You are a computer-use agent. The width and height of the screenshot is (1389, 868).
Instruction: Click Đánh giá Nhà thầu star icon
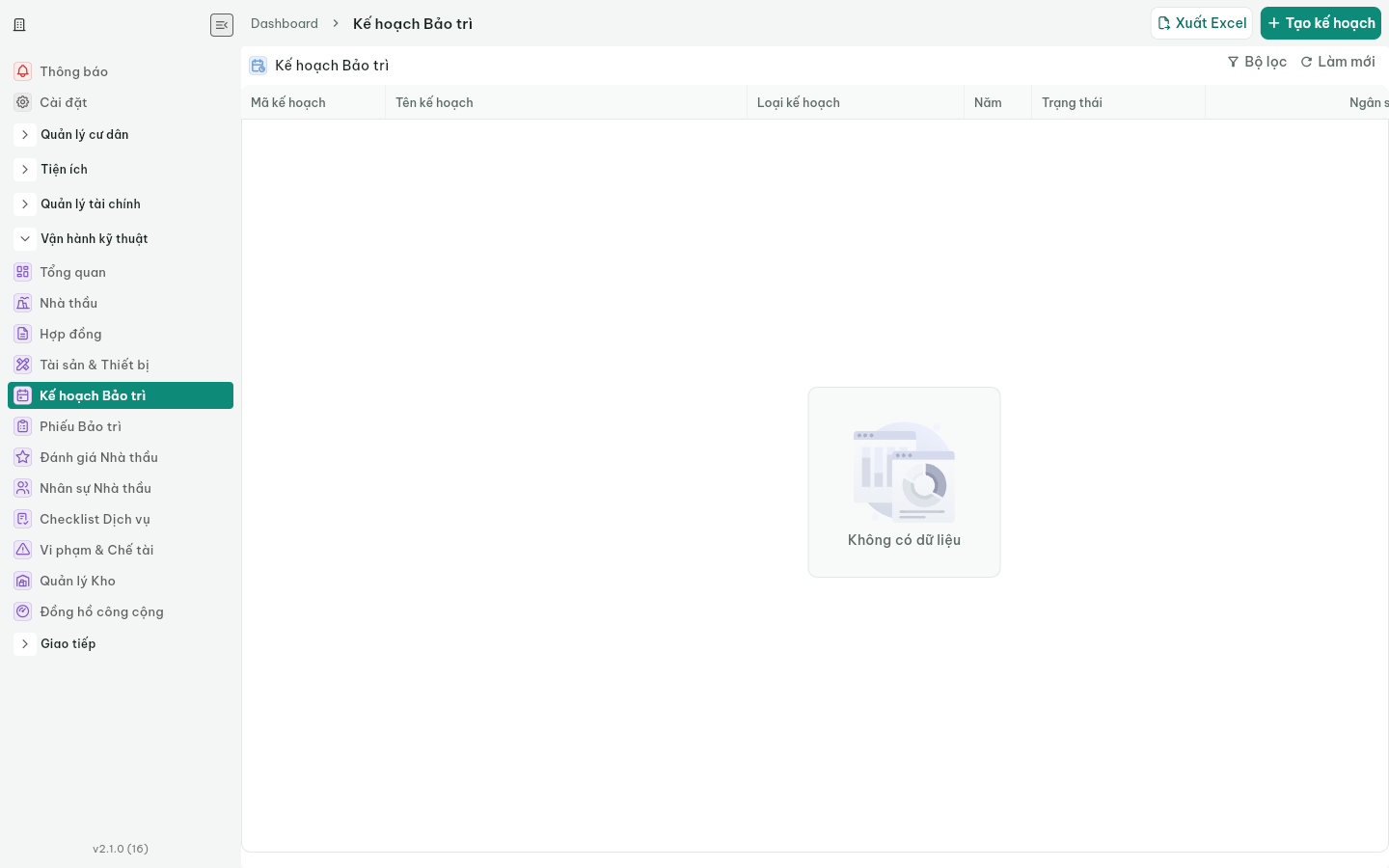(23, 457)
